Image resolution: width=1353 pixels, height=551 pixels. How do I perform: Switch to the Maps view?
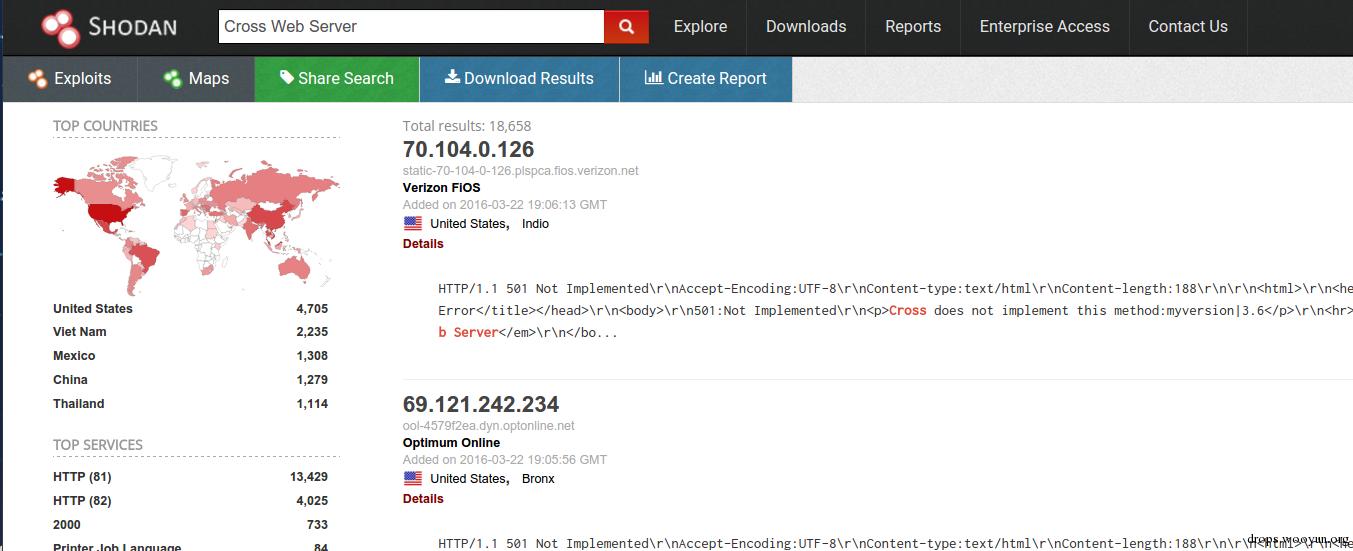(196, 79)
